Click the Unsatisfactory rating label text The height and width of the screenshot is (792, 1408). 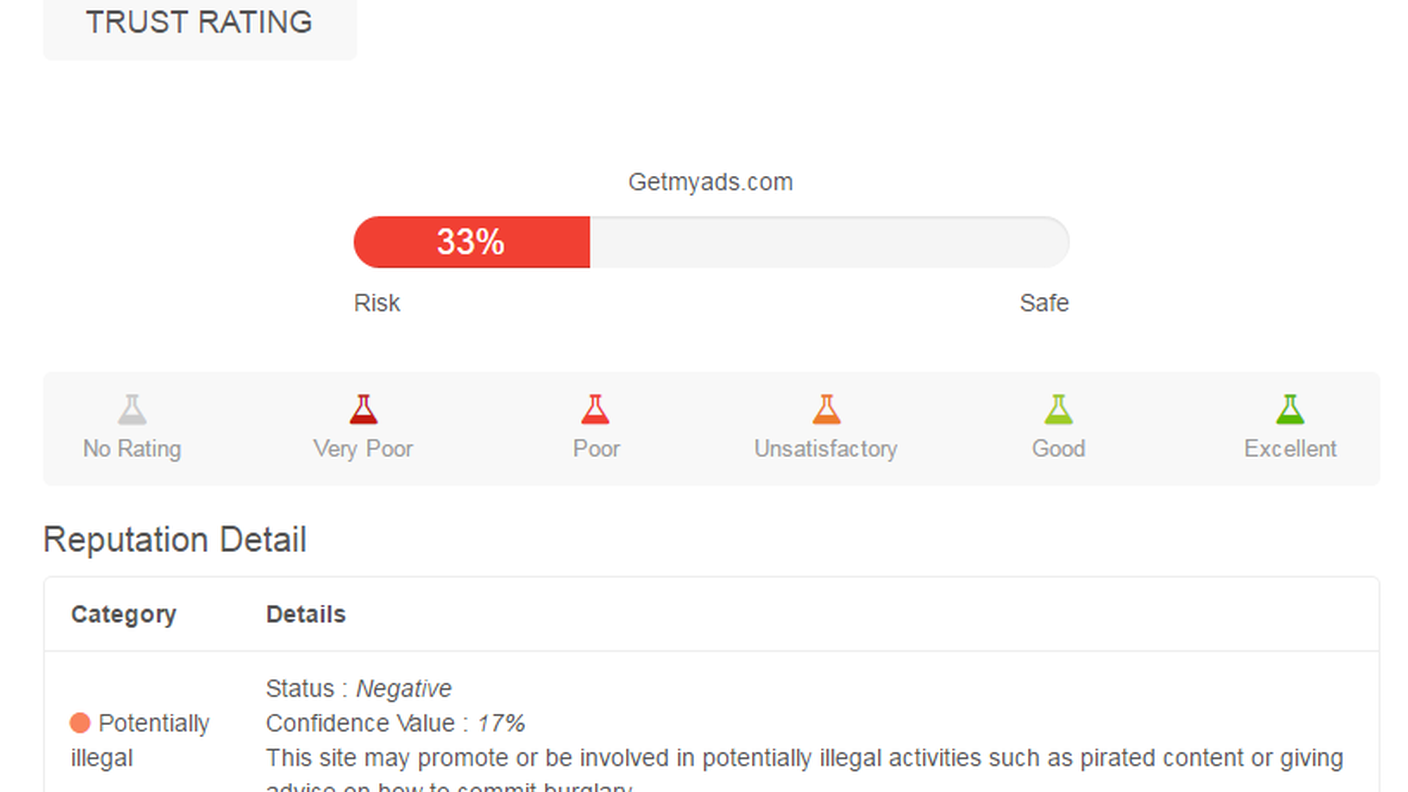(x=826, y=449)
